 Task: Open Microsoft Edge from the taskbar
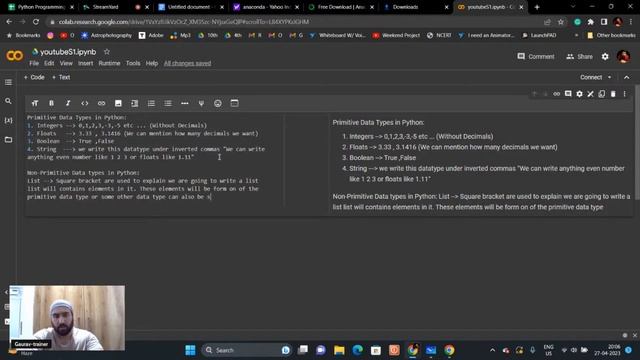[358, 350]
